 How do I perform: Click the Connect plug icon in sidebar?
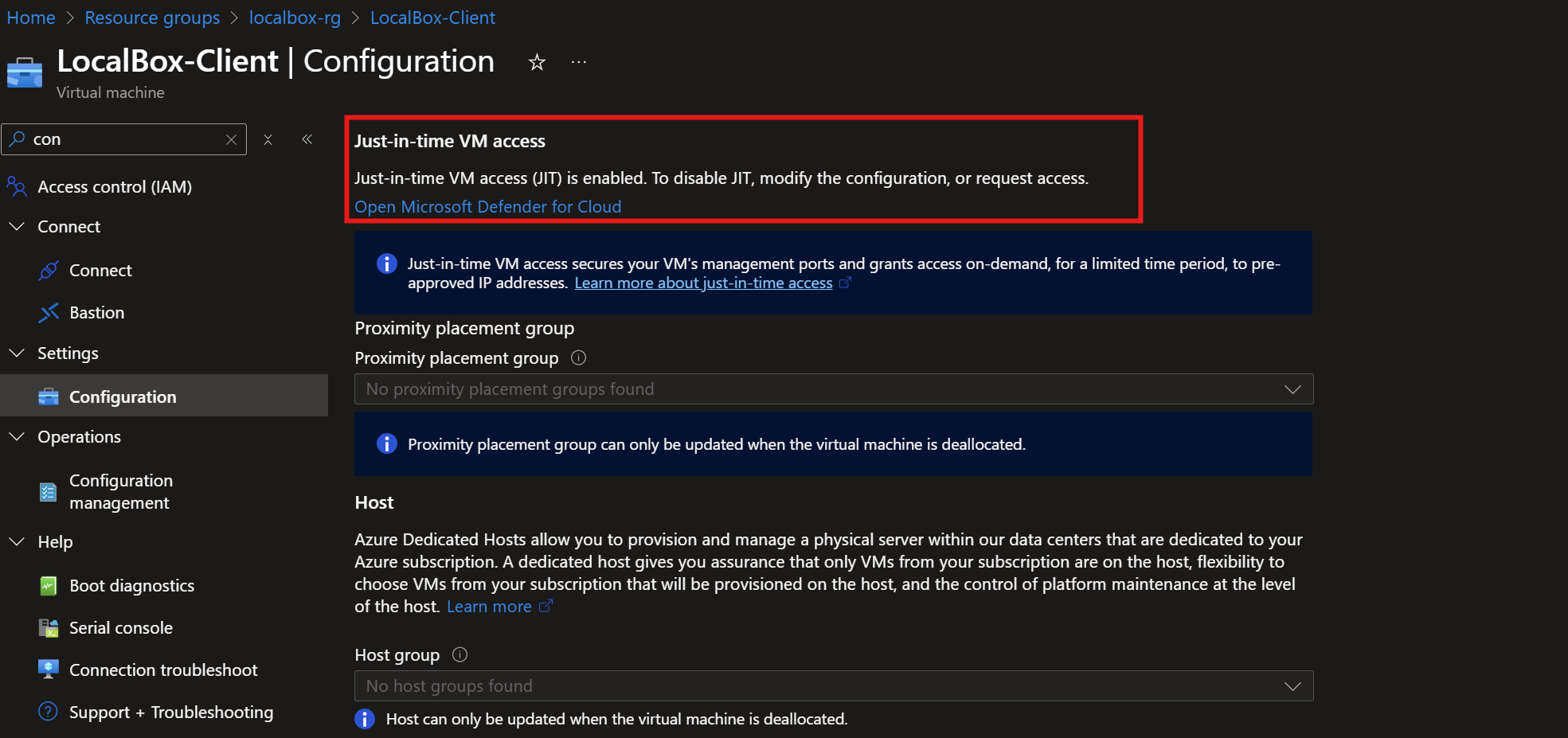click(x=49, y=271)
